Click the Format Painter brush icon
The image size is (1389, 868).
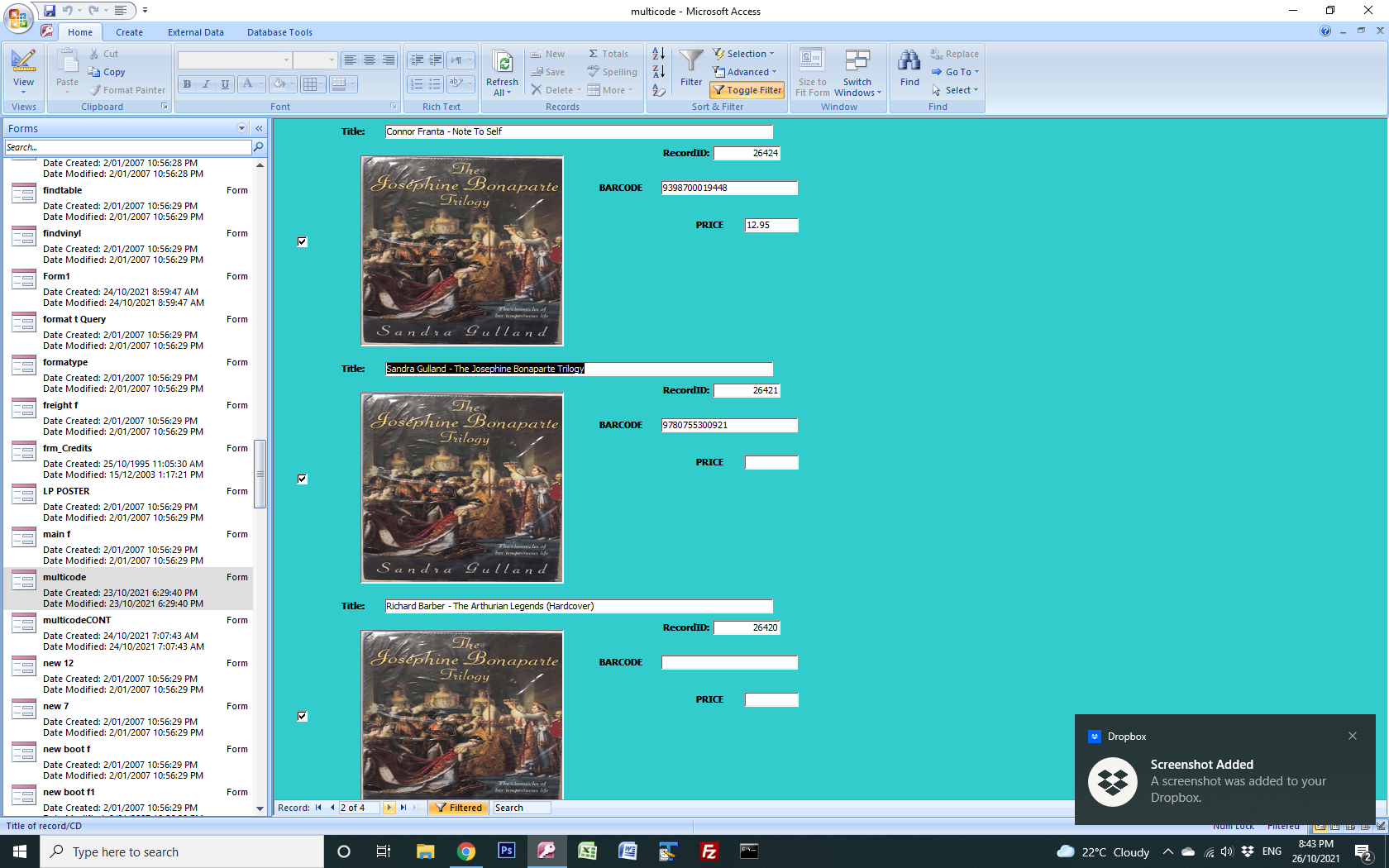(95, 90)
